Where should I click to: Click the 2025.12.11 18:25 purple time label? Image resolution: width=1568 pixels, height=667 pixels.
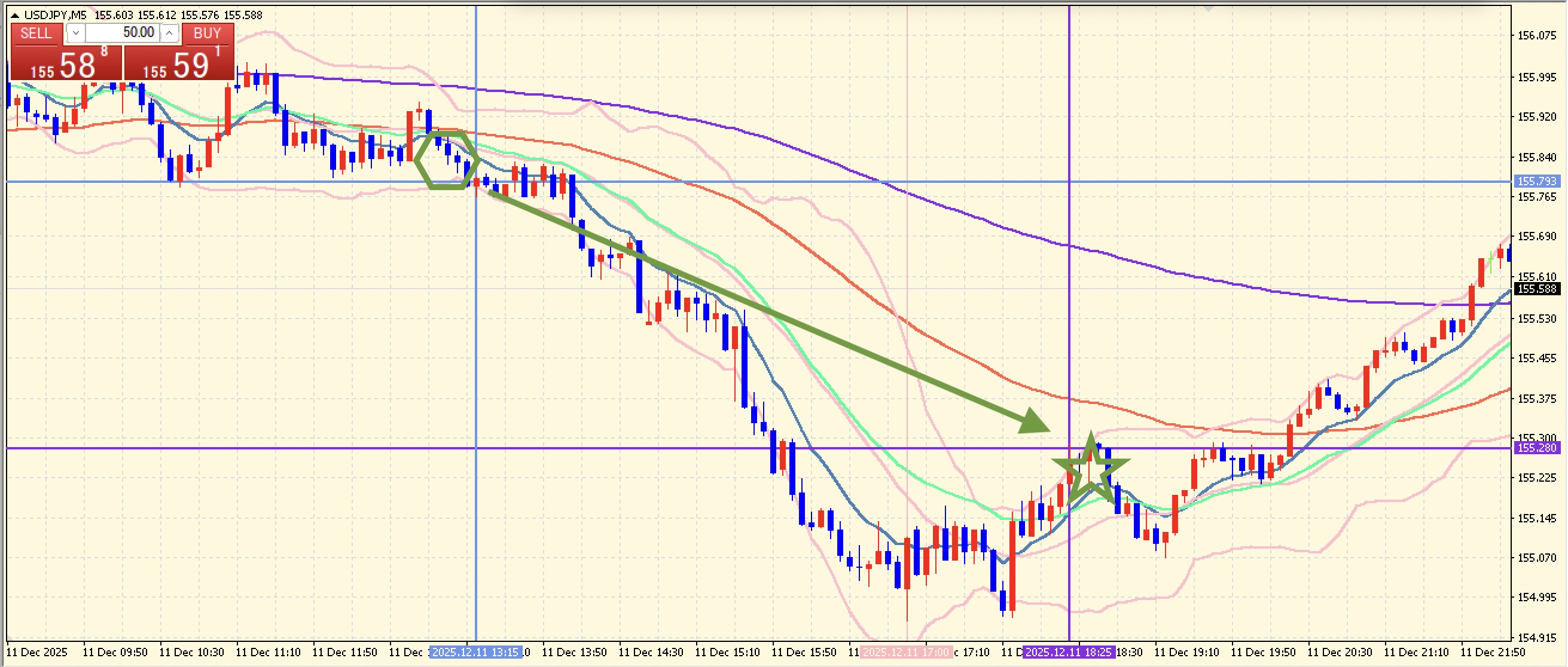pos(1069,653)
